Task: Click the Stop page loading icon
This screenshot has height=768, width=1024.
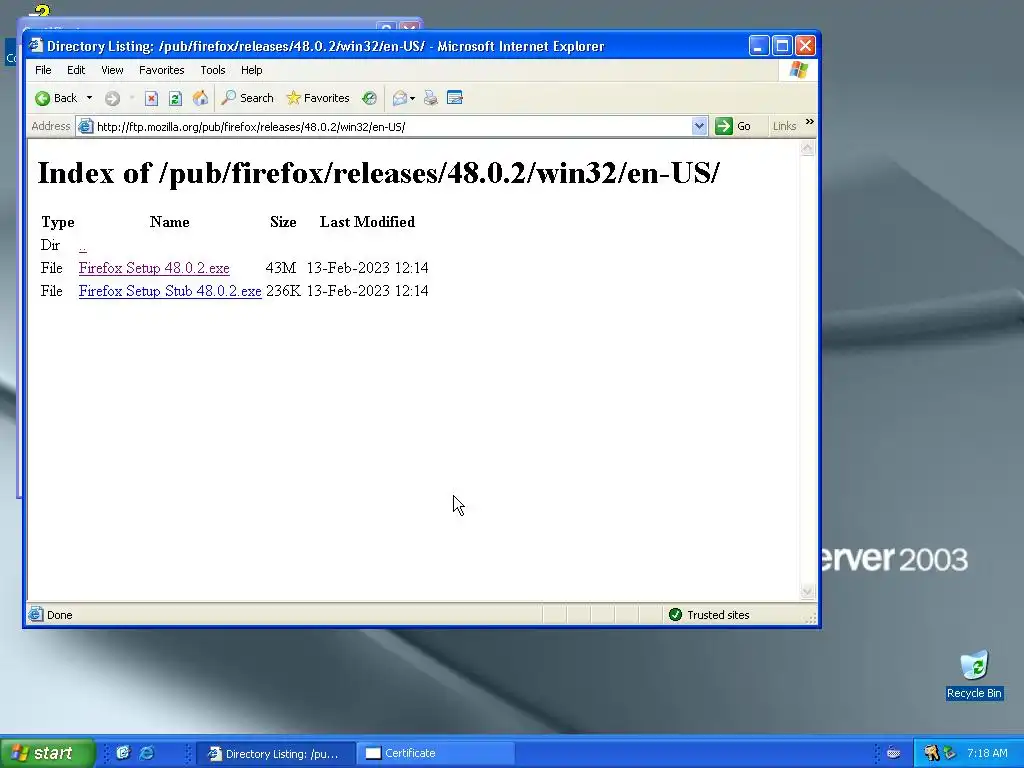Action: pyautogui.click(x=152, y=98)
